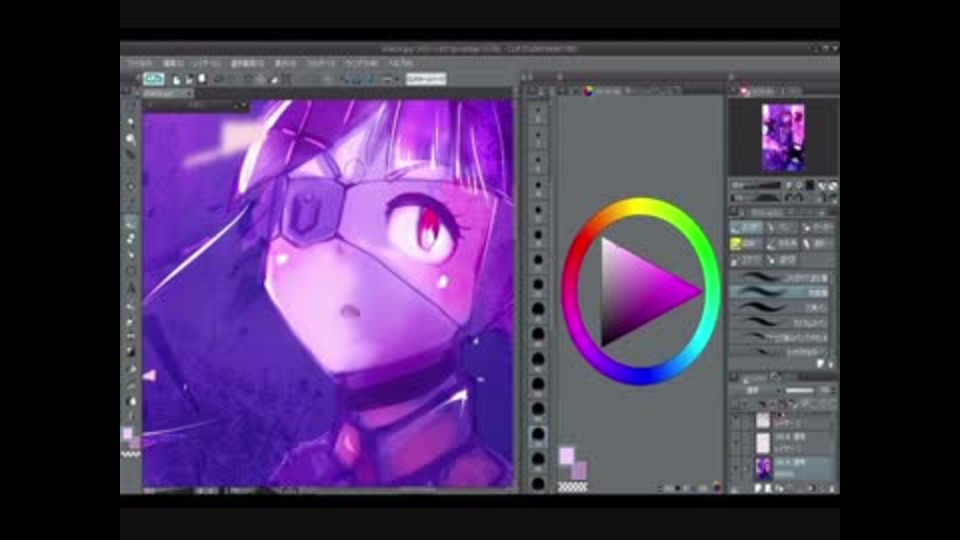Click the delete layer trash icon
The height and width of the screenshot is (540, 960).
[x=831, y=488]
